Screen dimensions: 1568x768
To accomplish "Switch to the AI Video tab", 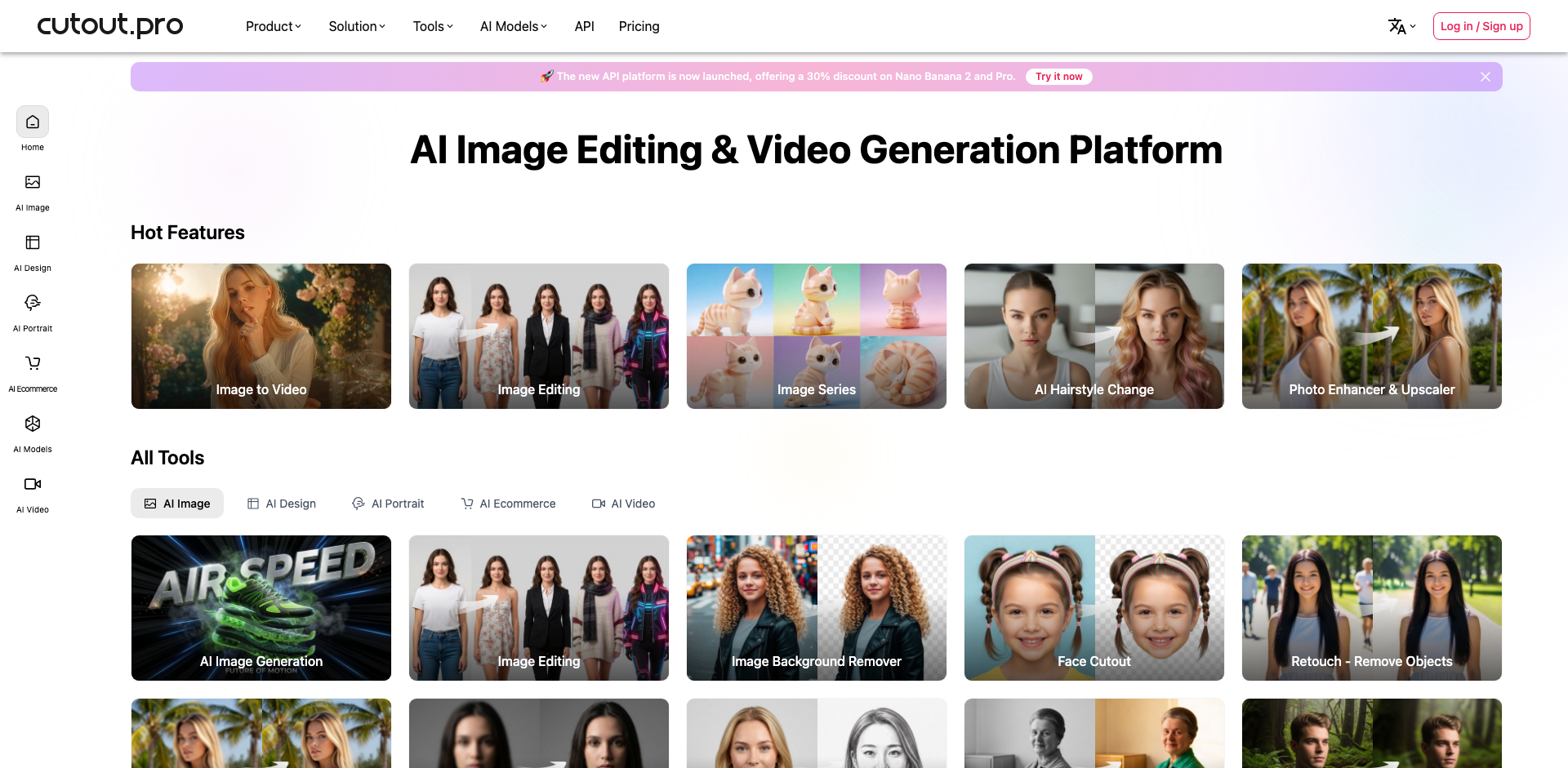I will click(623, 504).
